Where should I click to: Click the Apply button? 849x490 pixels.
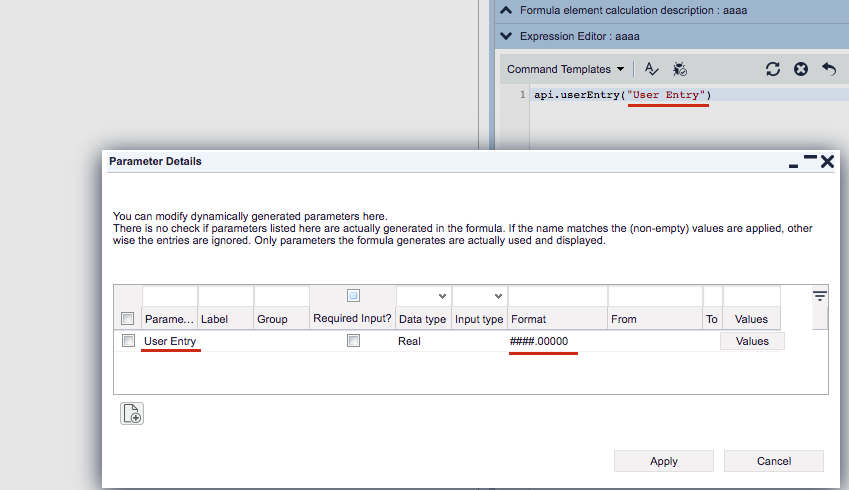[663, 461]
